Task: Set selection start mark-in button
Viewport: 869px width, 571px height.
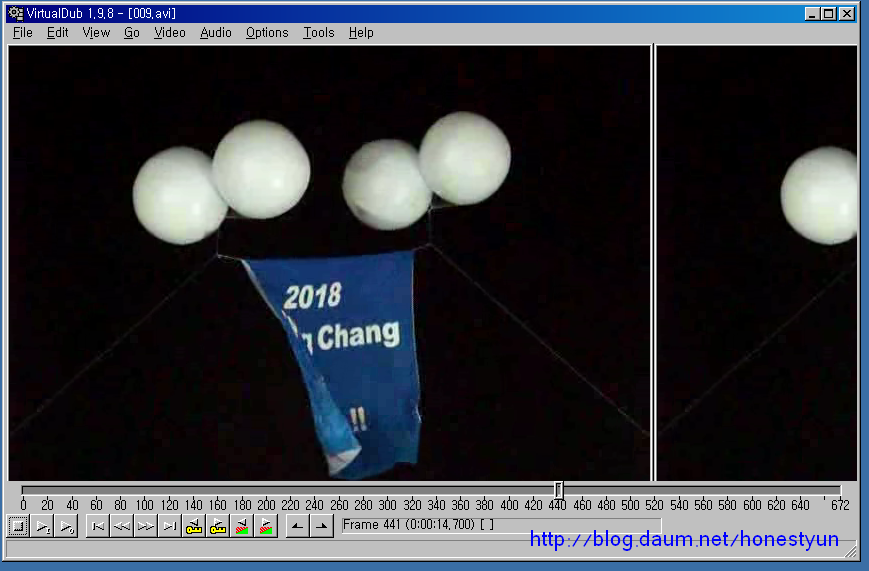Action: pyautogui.click(x=298, y=526)
